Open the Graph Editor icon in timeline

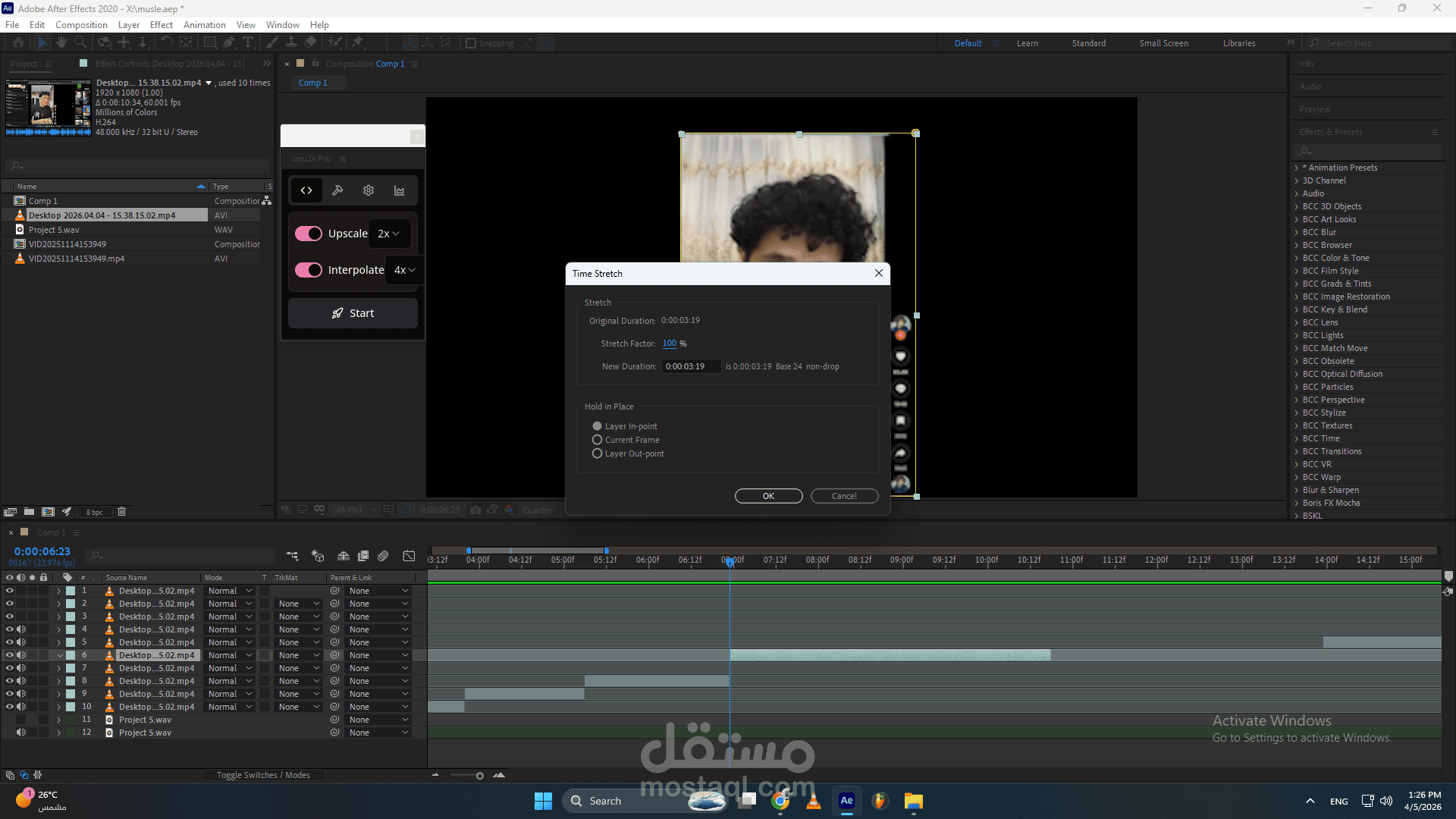(x=409, y=557)
